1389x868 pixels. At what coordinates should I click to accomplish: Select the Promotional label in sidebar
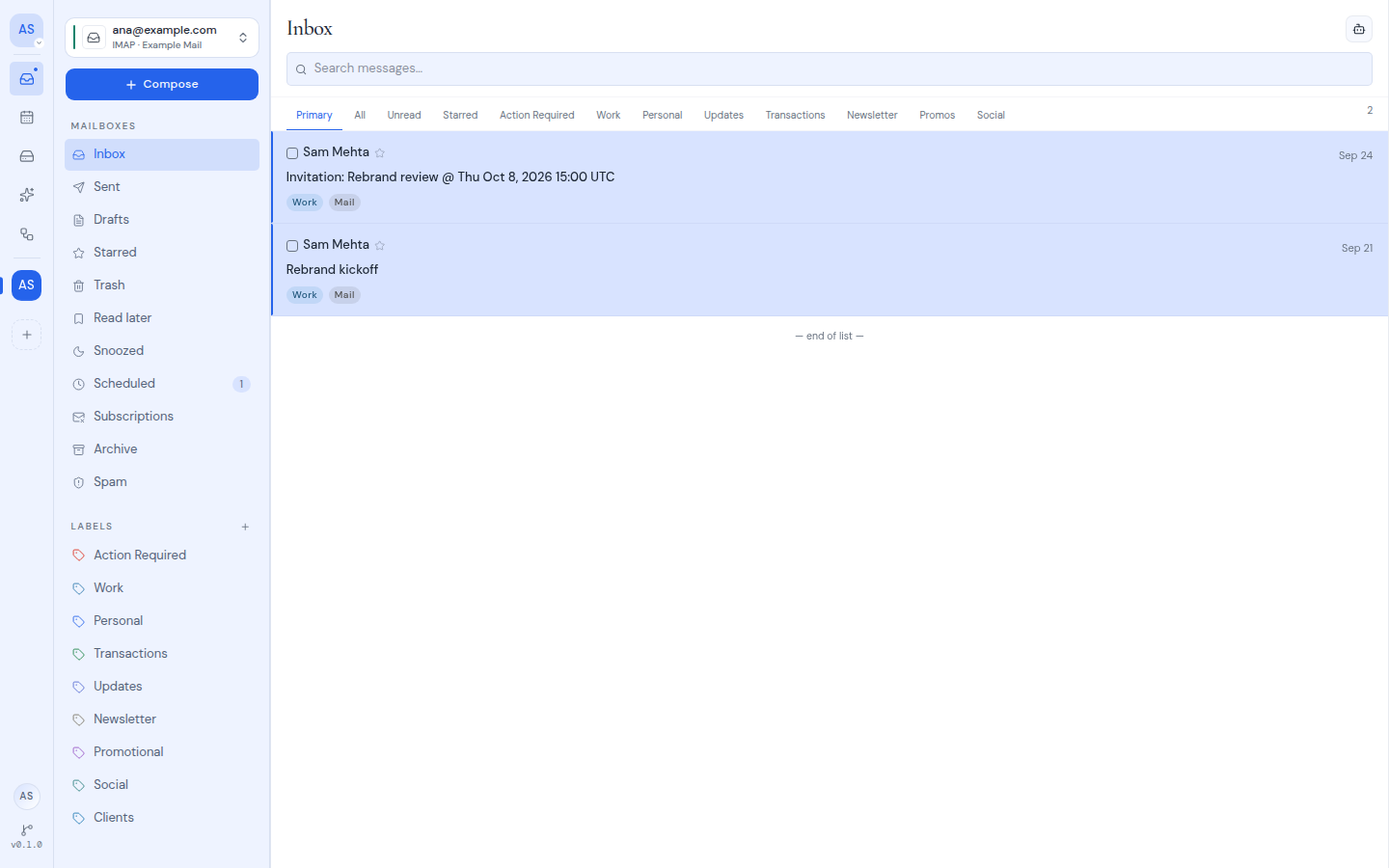tap(162, 752)
